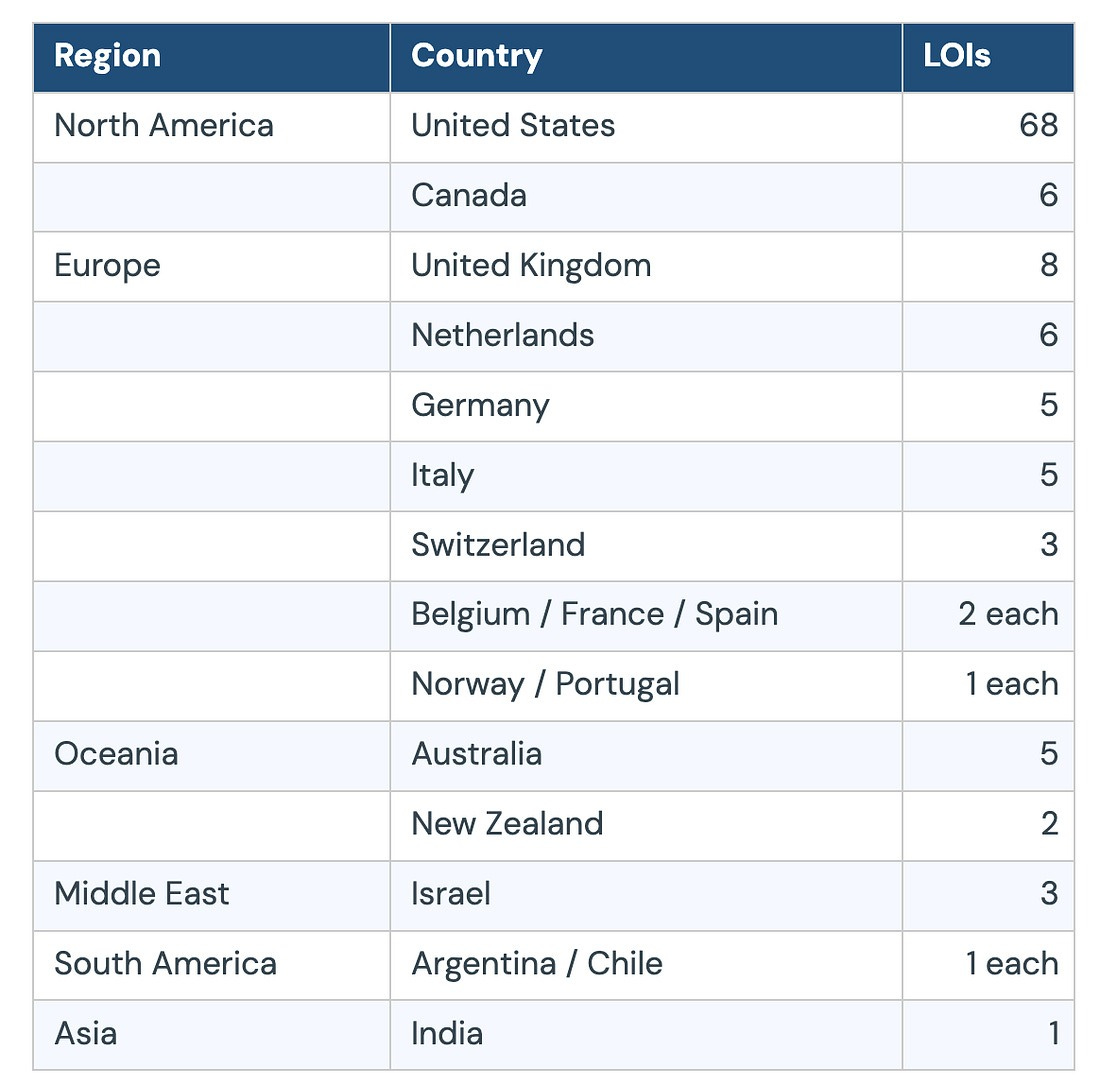Click the Israel country cell

[646, 895]
